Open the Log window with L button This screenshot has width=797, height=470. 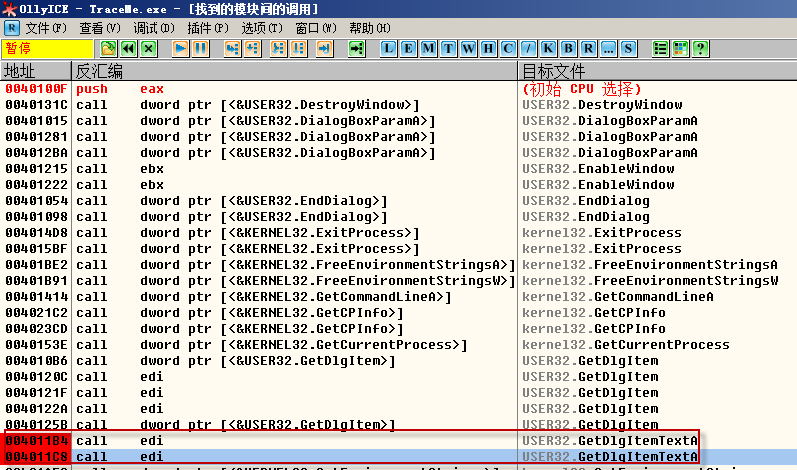coord(388,49)
